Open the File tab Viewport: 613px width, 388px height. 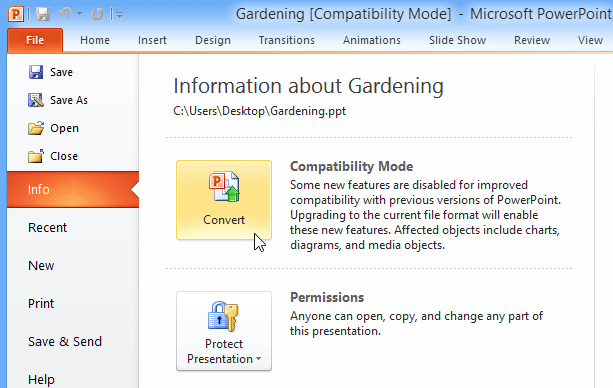click(x=35, y=40)
